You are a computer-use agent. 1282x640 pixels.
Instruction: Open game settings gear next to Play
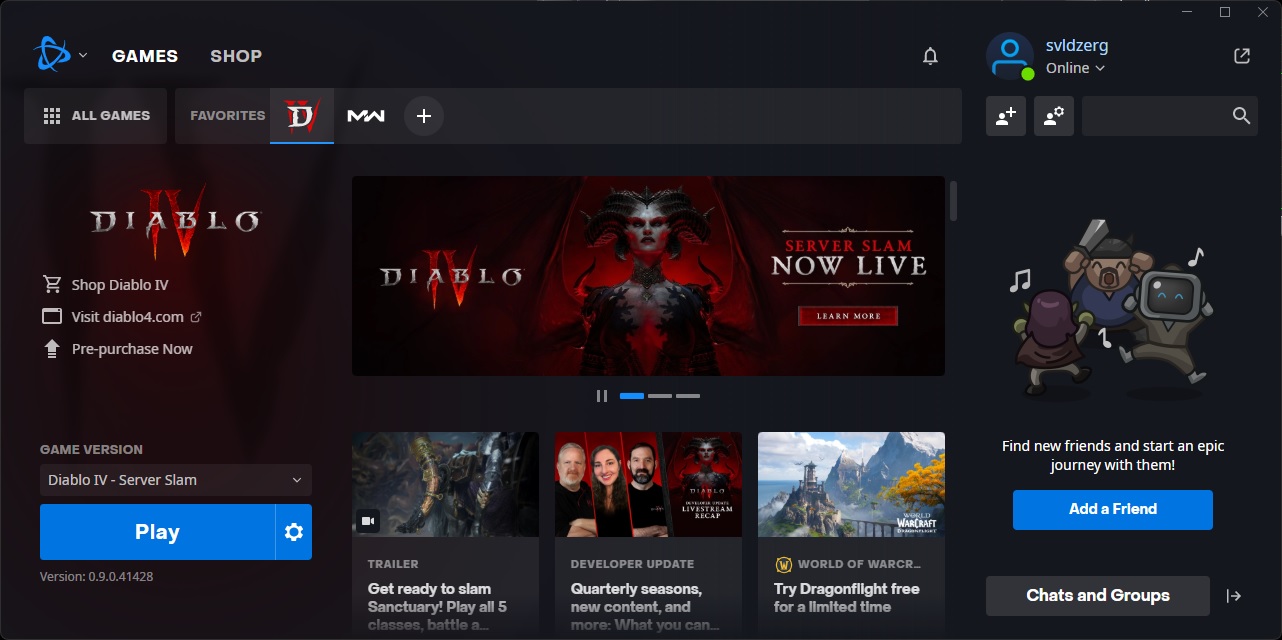click(x=294, y=532)
